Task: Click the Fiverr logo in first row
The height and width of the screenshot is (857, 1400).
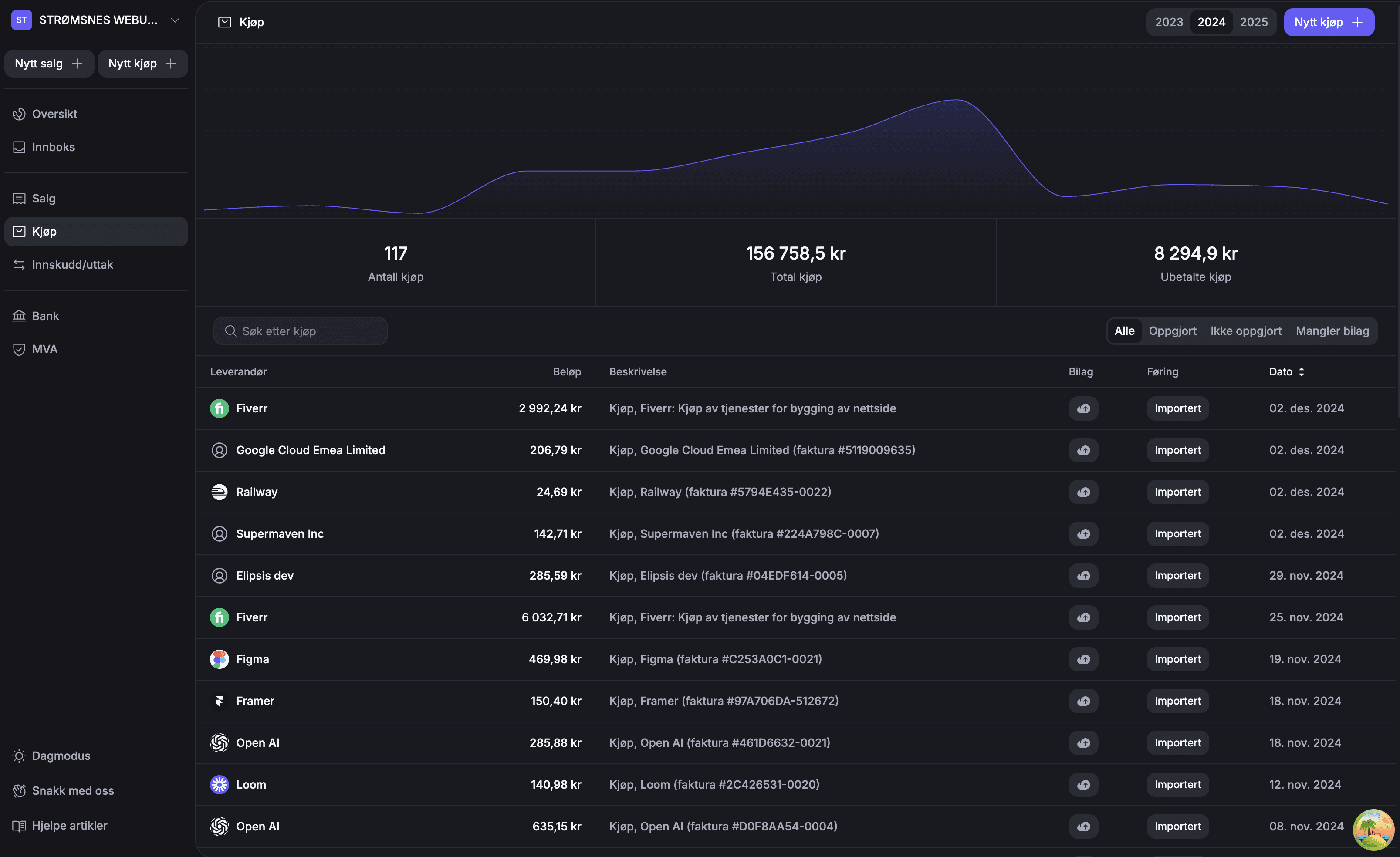Action: 219,408
